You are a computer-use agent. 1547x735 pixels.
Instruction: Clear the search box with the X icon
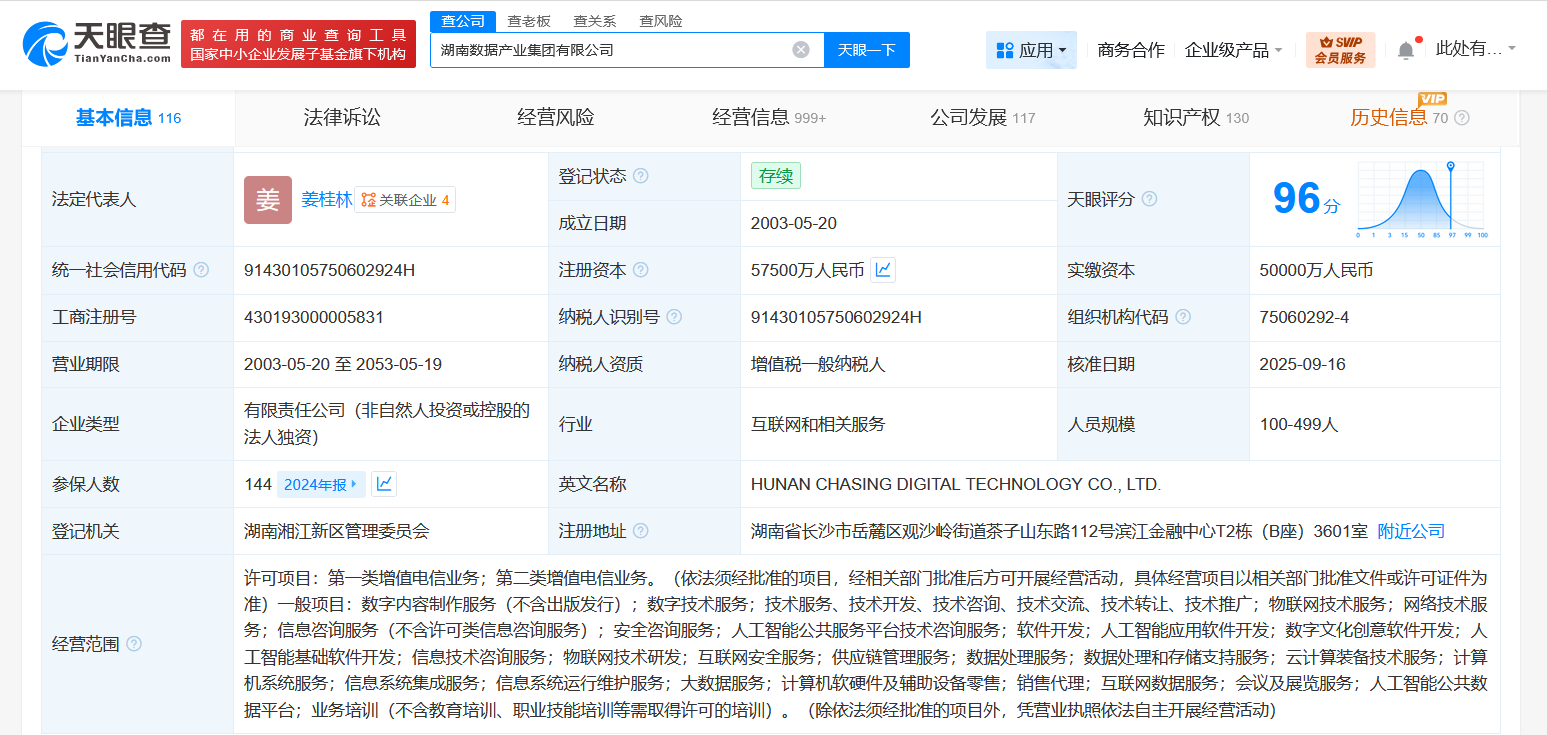(x=799, y=49)
